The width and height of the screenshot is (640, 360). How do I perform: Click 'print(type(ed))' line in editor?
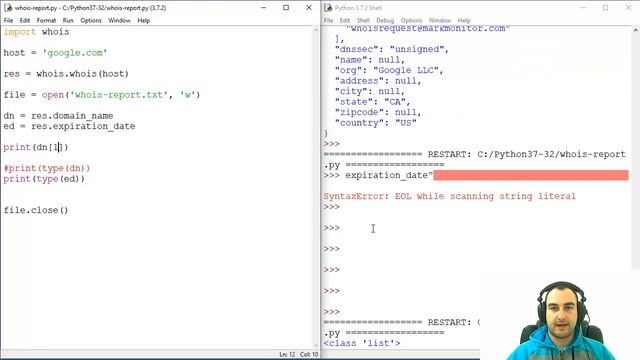44,179
